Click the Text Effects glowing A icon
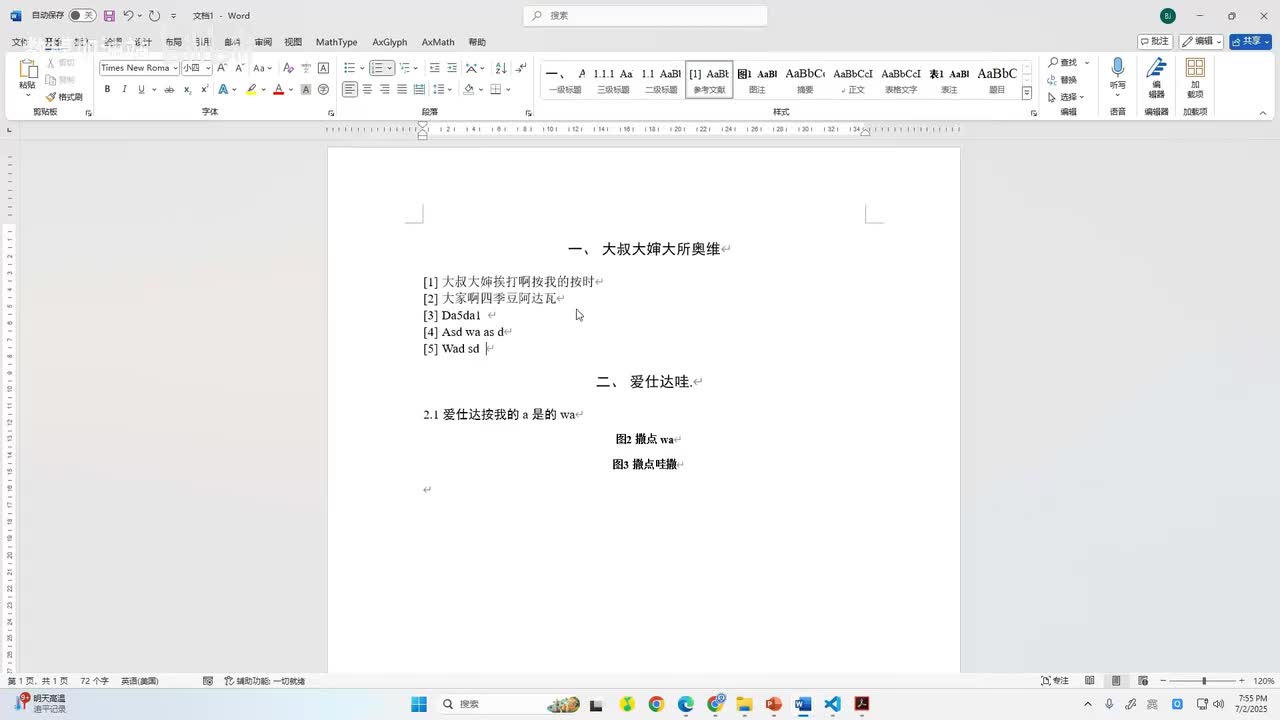 [x=223, y=89]
